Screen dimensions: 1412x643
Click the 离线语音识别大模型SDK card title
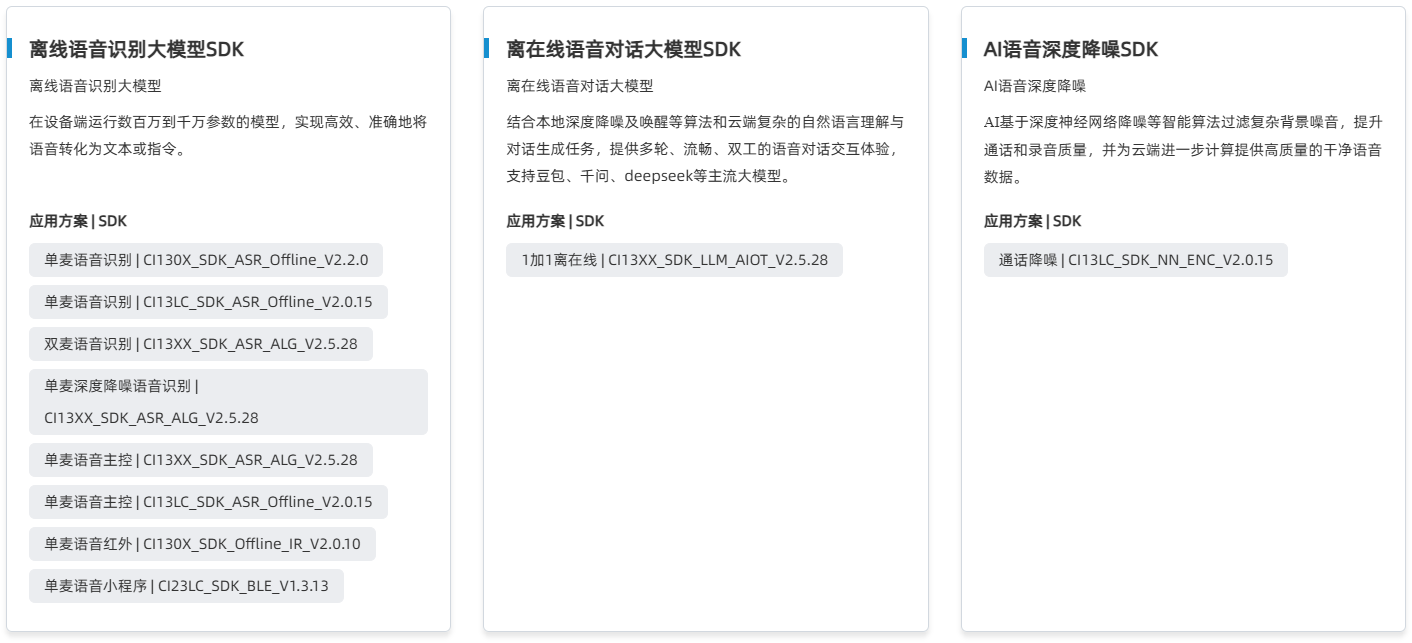[x=136, y=49]
